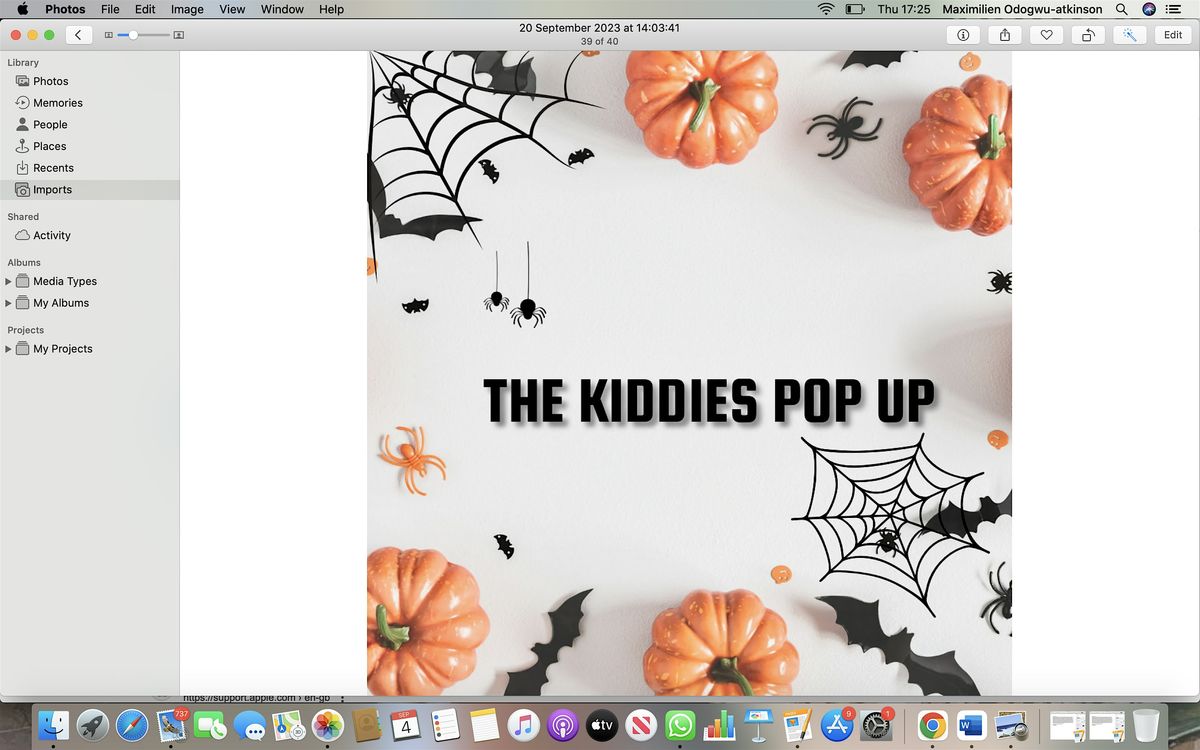The image size is (1200, 750).
Task: Open the View menu in menu bar
Action: tap(232, 9)
